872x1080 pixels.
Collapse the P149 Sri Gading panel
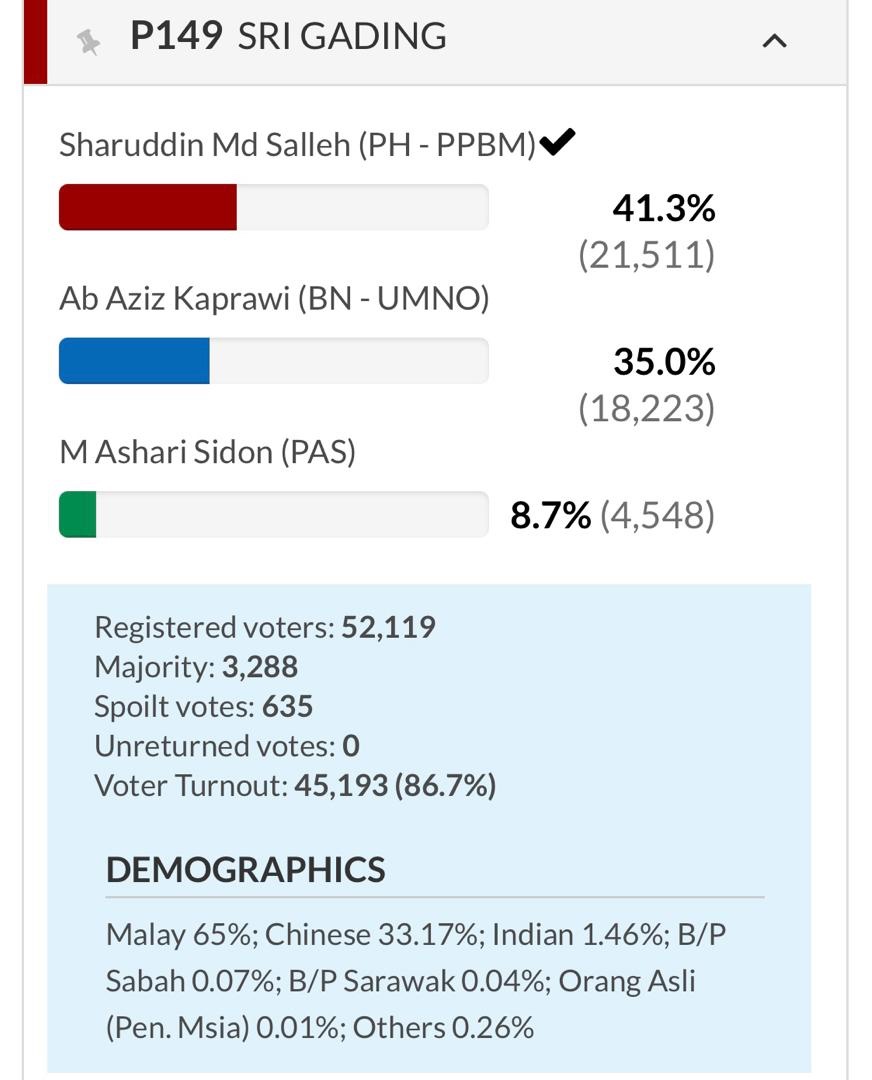pyautogui.click(x=774, y=41)
